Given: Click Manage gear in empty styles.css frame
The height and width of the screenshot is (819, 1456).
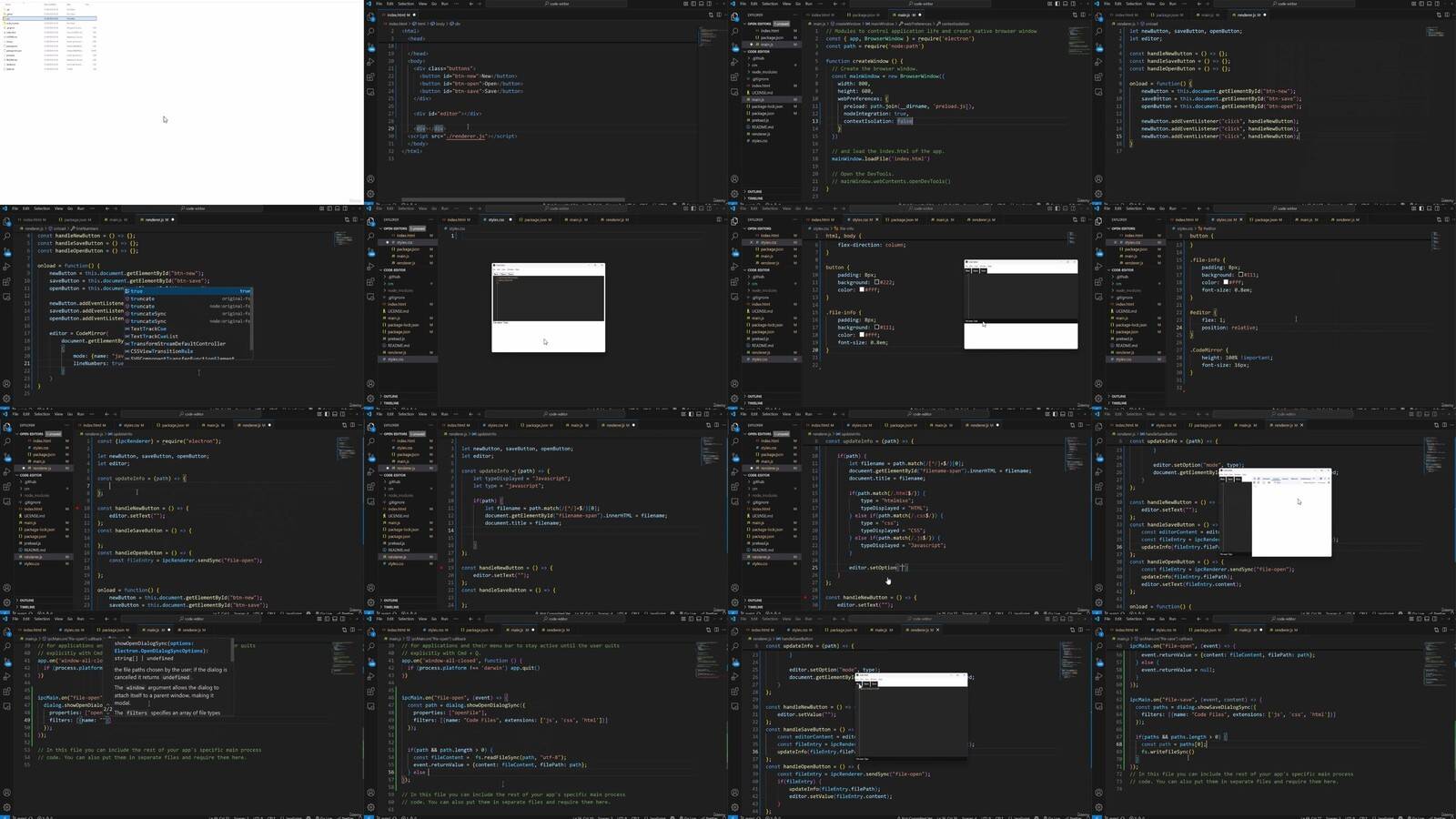Looking at the screenshot, I should [370, 398].
